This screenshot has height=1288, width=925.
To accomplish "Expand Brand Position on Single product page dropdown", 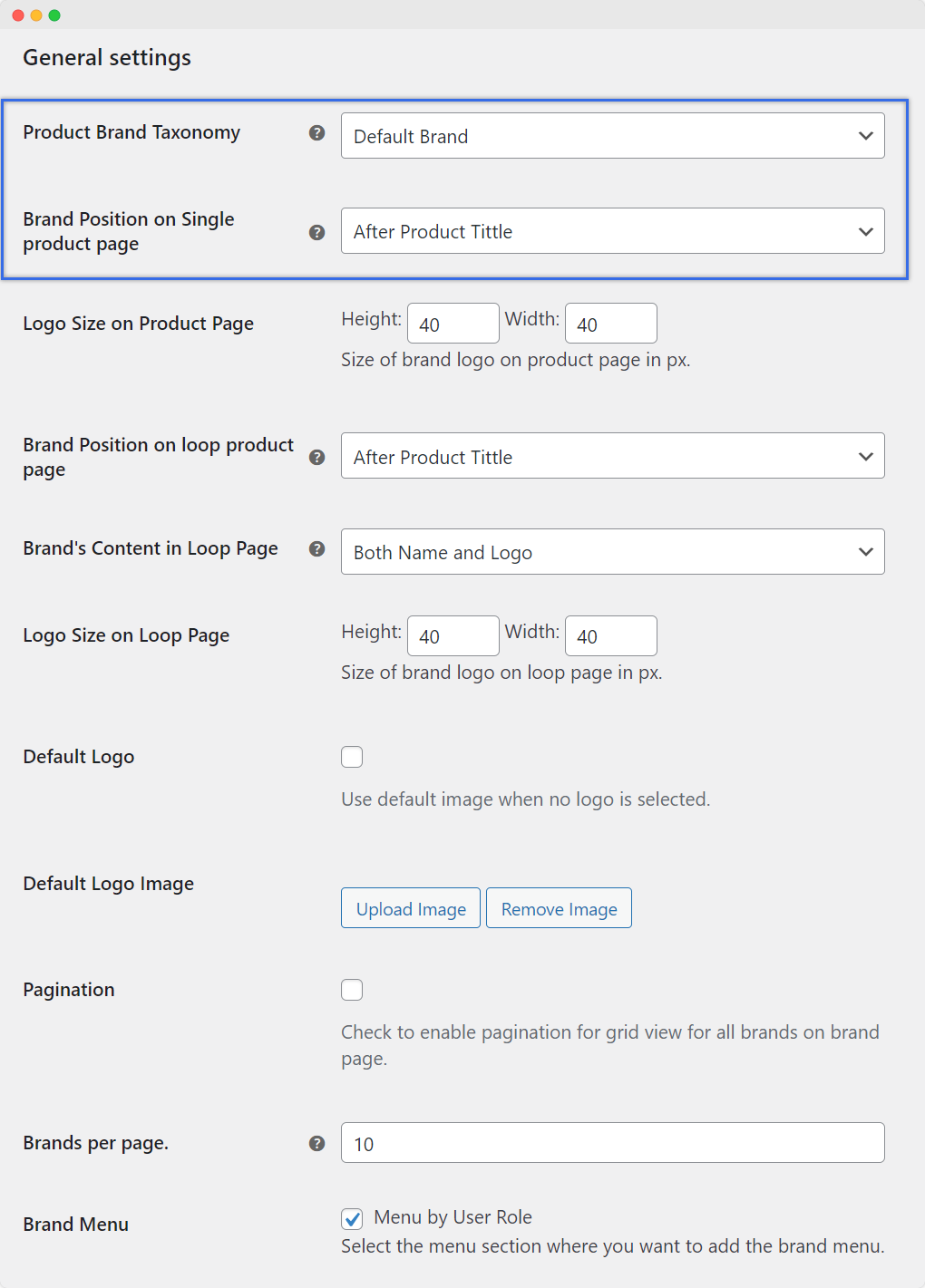I will tap(612, 231).
